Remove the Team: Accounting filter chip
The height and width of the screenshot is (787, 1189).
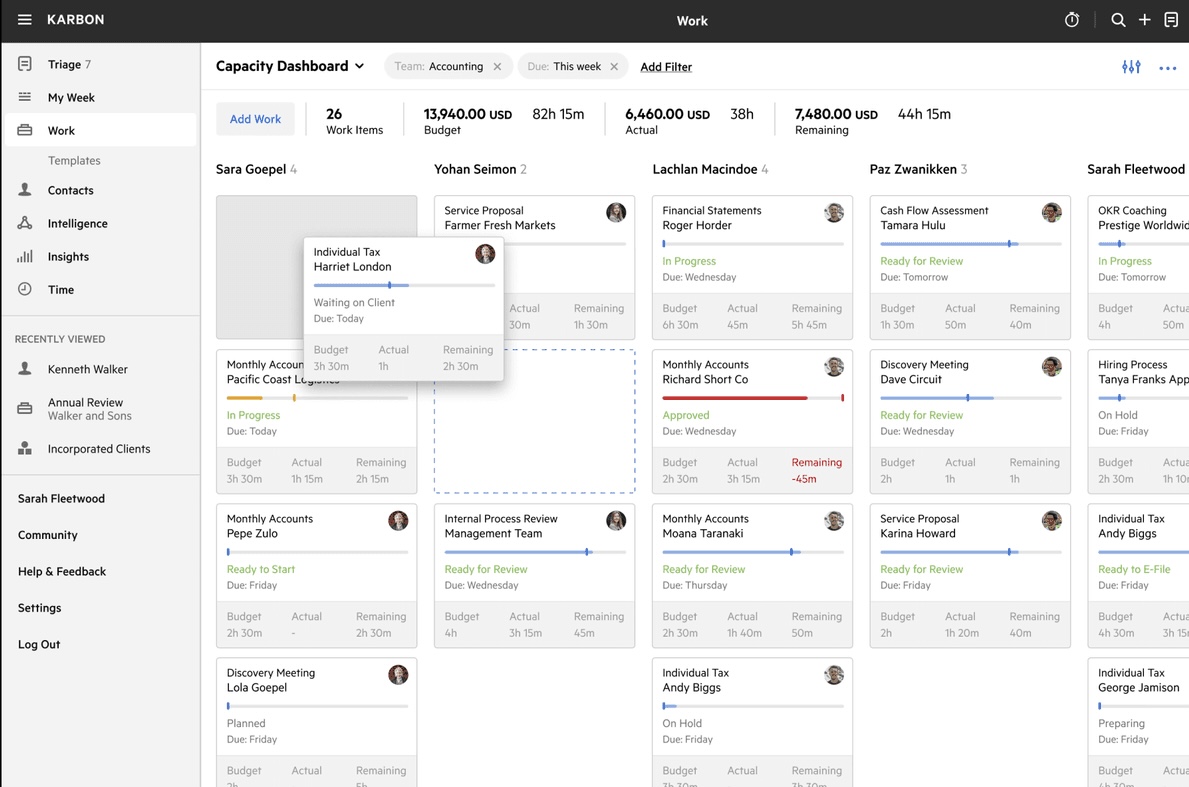497,66
